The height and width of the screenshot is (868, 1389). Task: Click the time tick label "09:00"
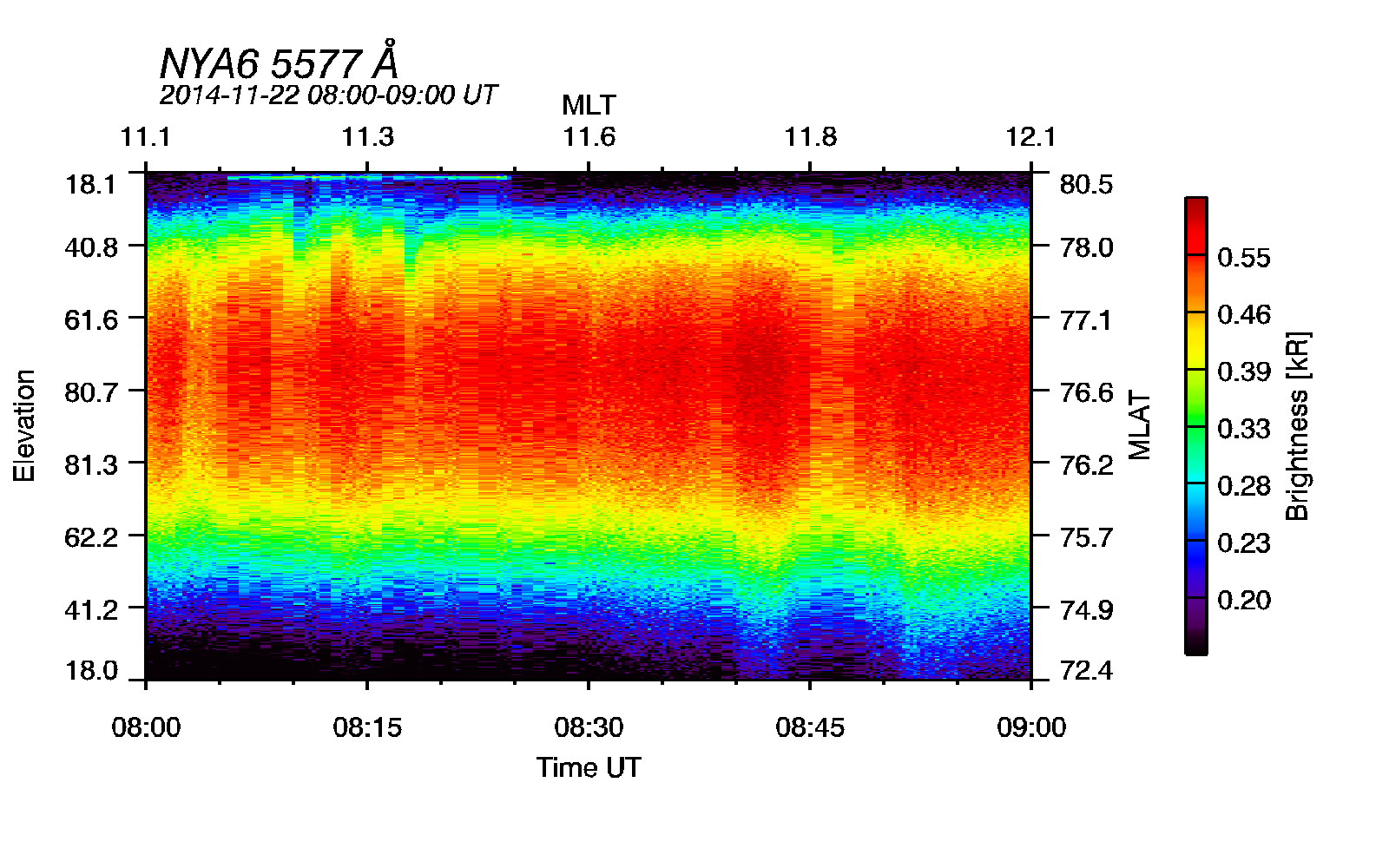(1031, 727)
